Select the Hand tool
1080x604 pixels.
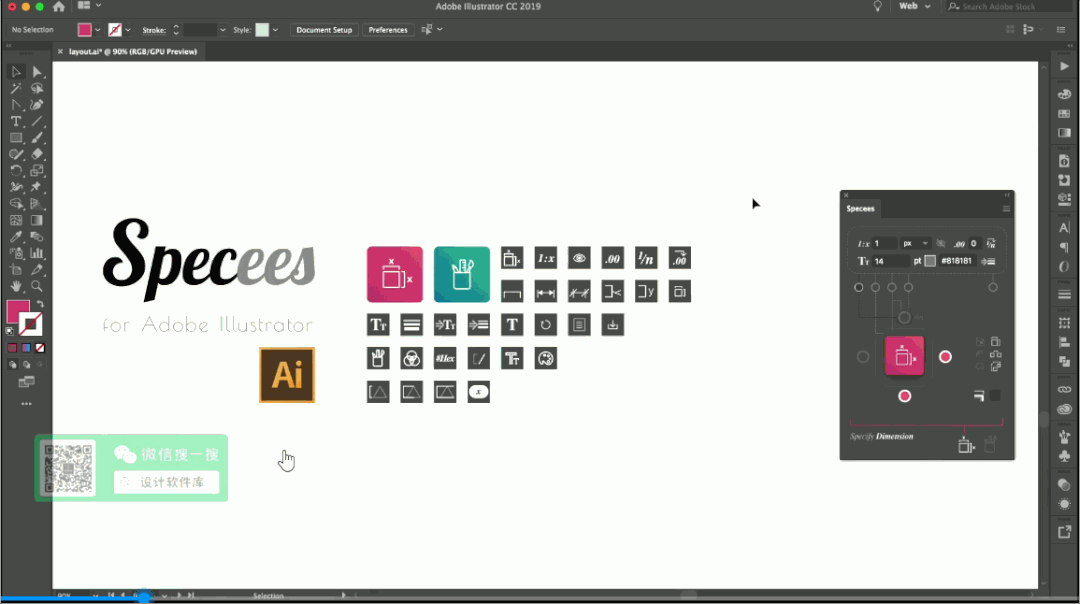click(x=16, y=287)
